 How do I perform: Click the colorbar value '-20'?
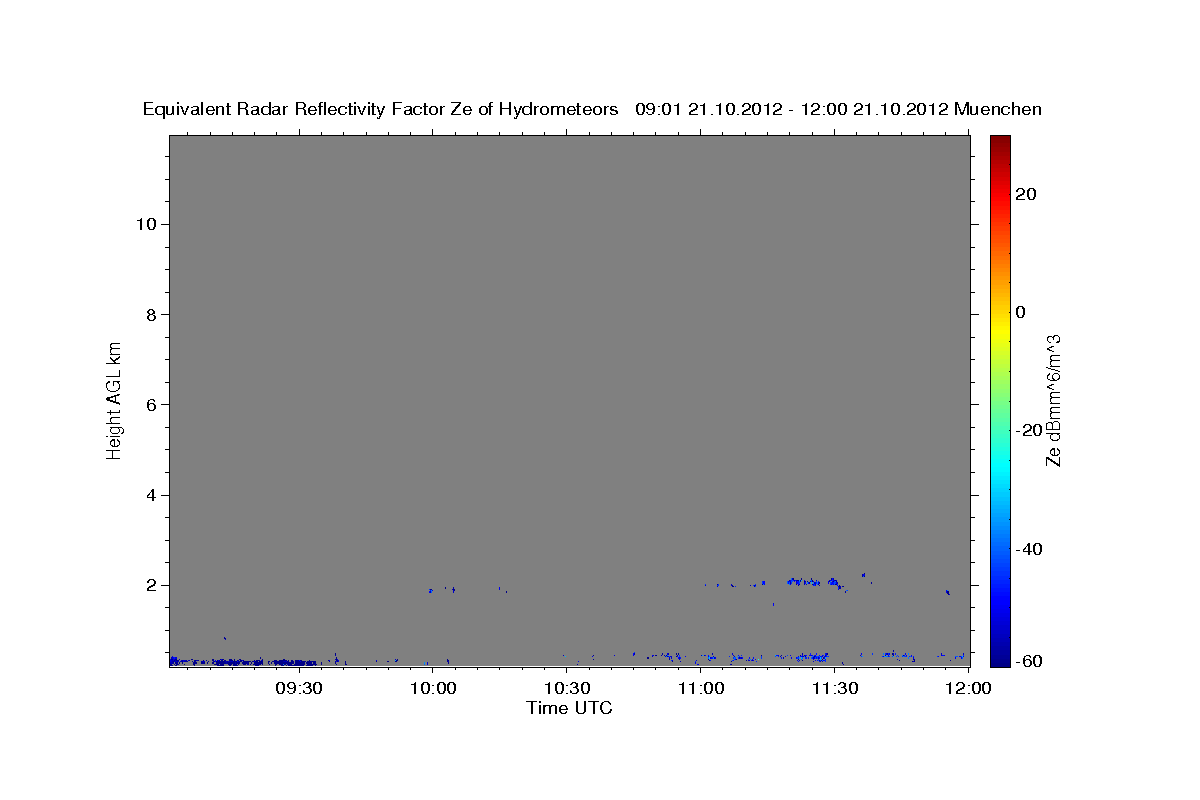[x=1029, y=430]
